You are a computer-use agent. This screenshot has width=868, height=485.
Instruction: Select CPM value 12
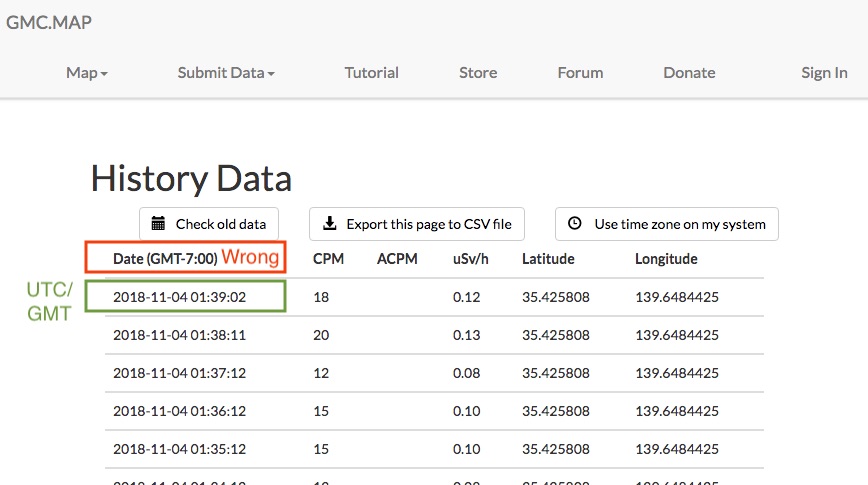click(321, 373)
